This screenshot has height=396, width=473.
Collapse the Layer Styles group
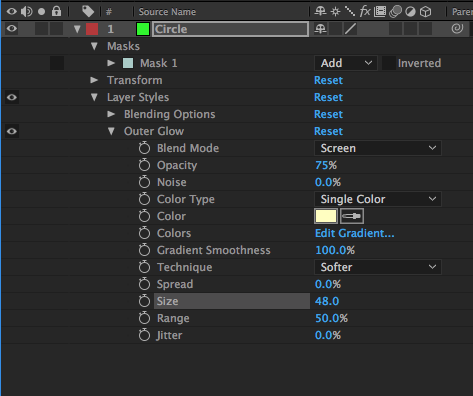click(94, 97)
